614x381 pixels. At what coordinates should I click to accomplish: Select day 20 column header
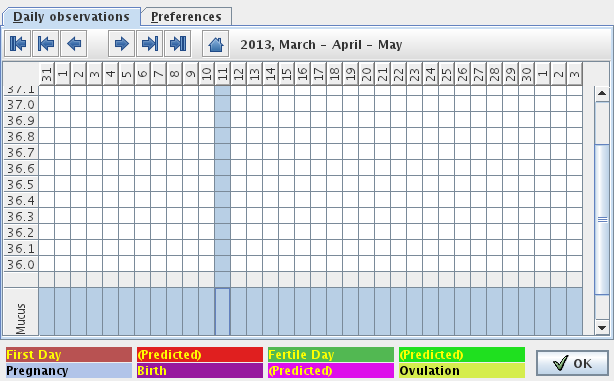pos(367,74)
